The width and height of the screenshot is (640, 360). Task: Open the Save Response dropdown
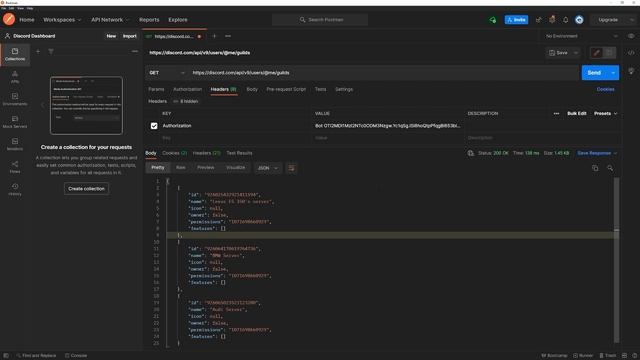tap(597, 153)
